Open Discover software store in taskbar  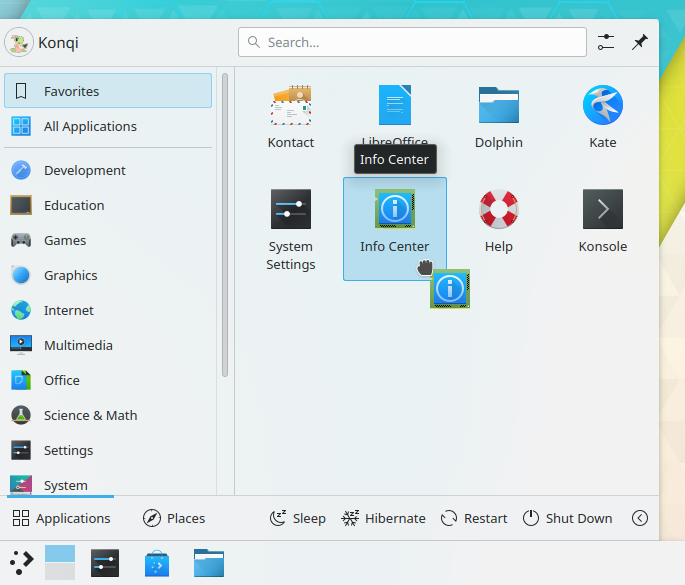(x=157, y=563)
